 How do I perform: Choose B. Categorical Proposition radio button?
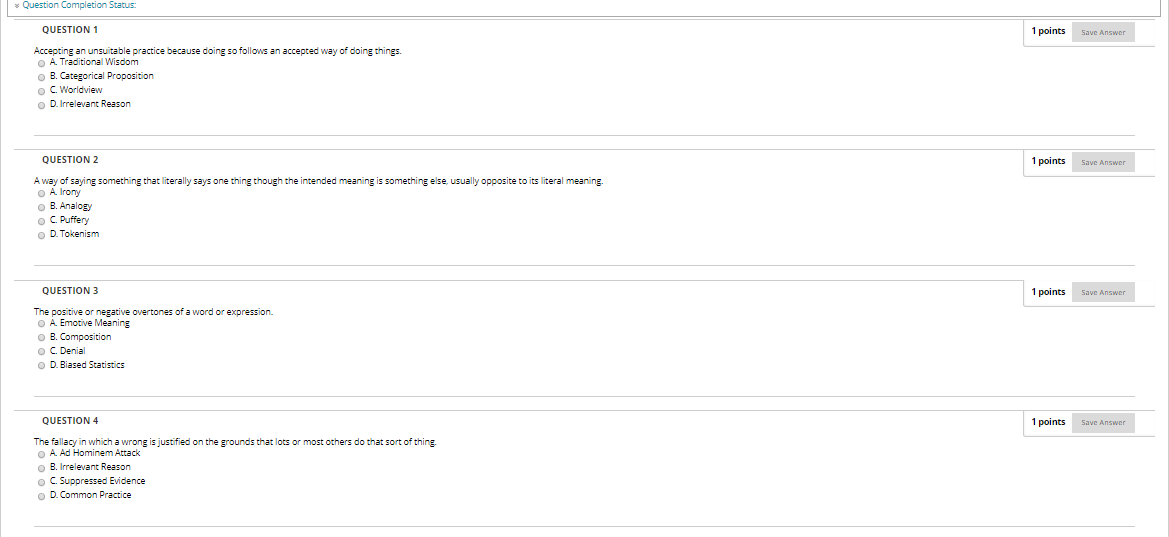pyautogui.click(x=41, y=78)
